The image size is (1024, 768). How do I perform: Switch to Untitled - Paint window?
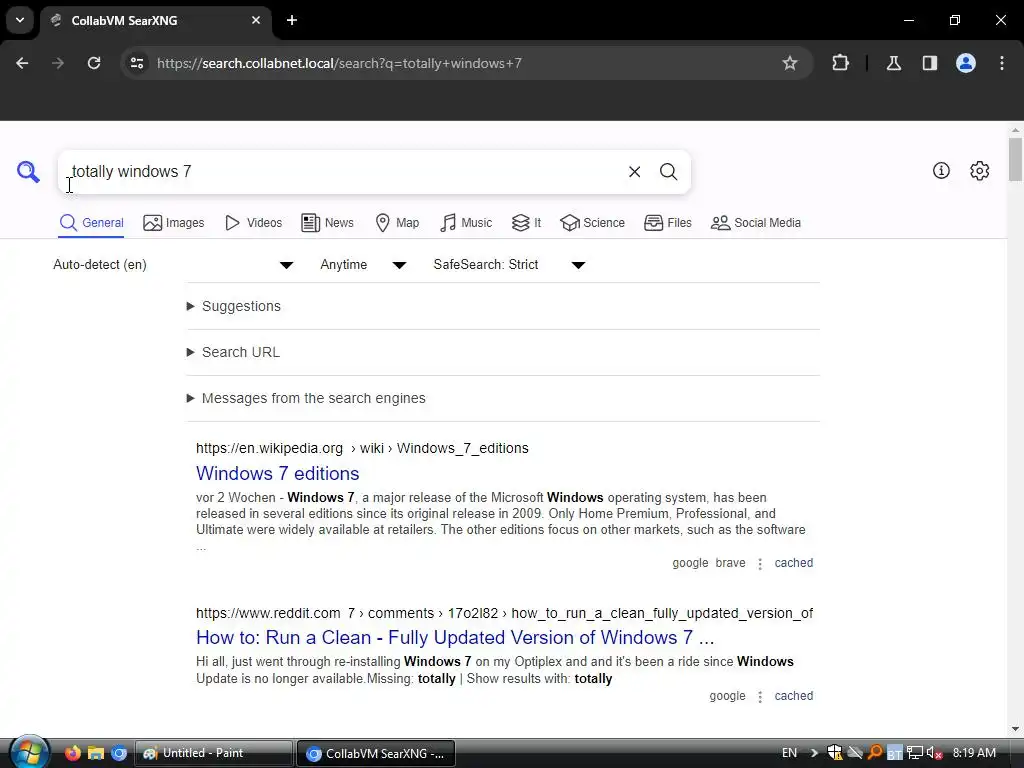tap(214, 753)
